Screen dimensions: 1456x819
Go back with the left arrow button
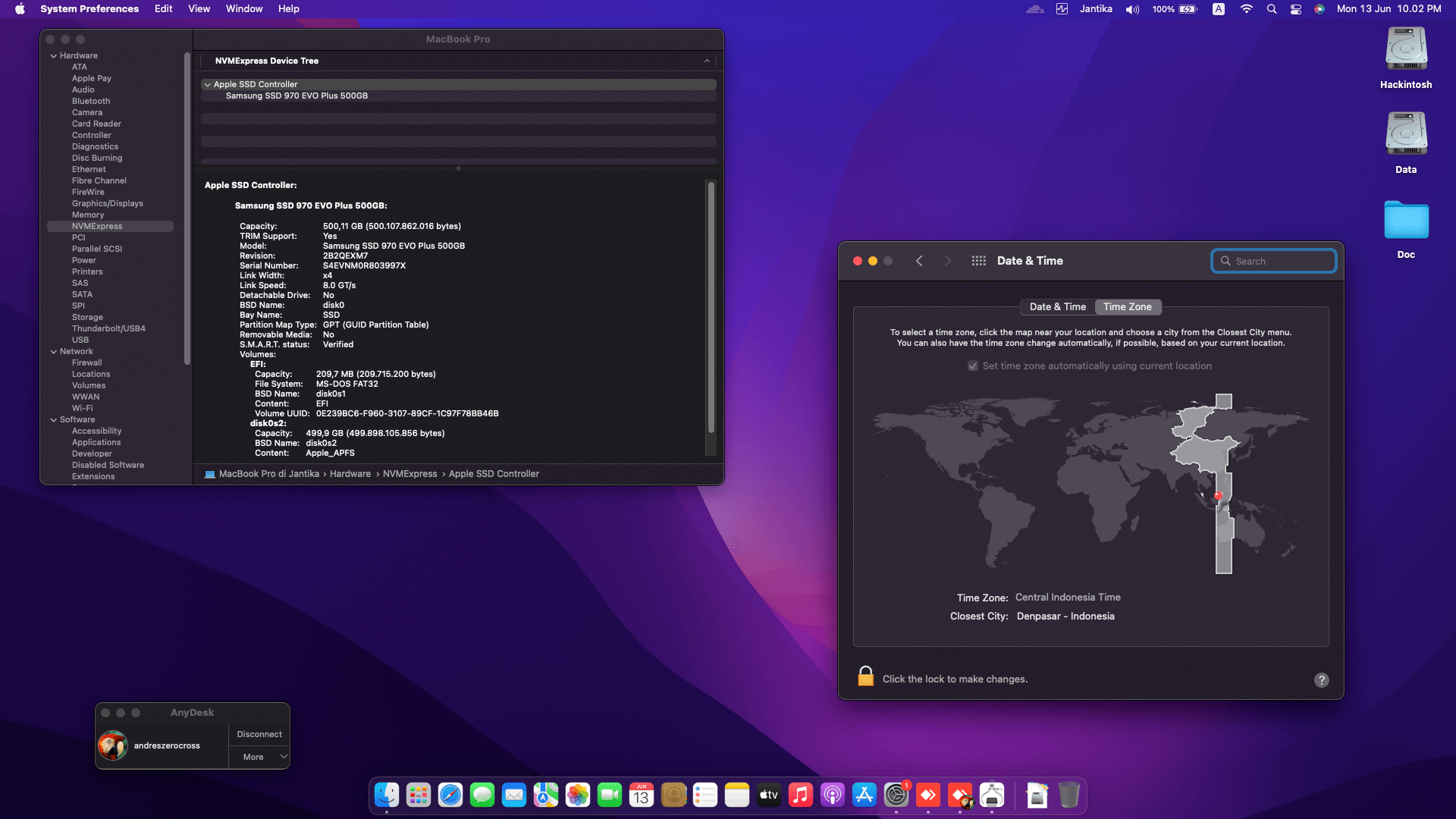coord(919,261)
